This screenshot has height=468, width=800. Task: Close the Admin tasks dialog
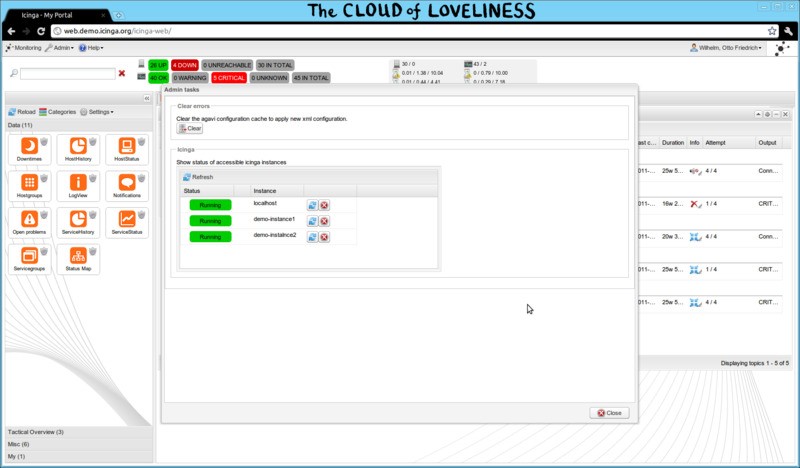click(x=609, y=413)
